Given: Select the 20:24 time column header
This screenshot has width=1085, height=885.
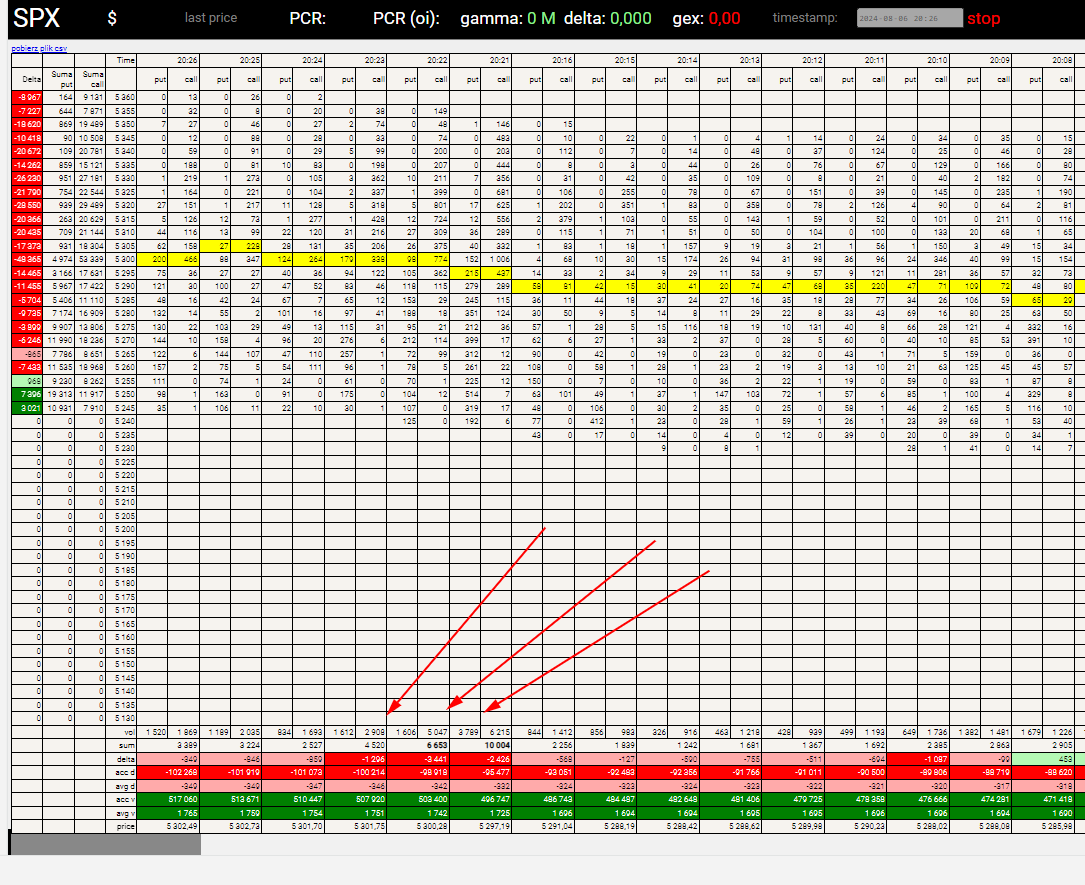Looking at the screenshot, I should 293,60.
